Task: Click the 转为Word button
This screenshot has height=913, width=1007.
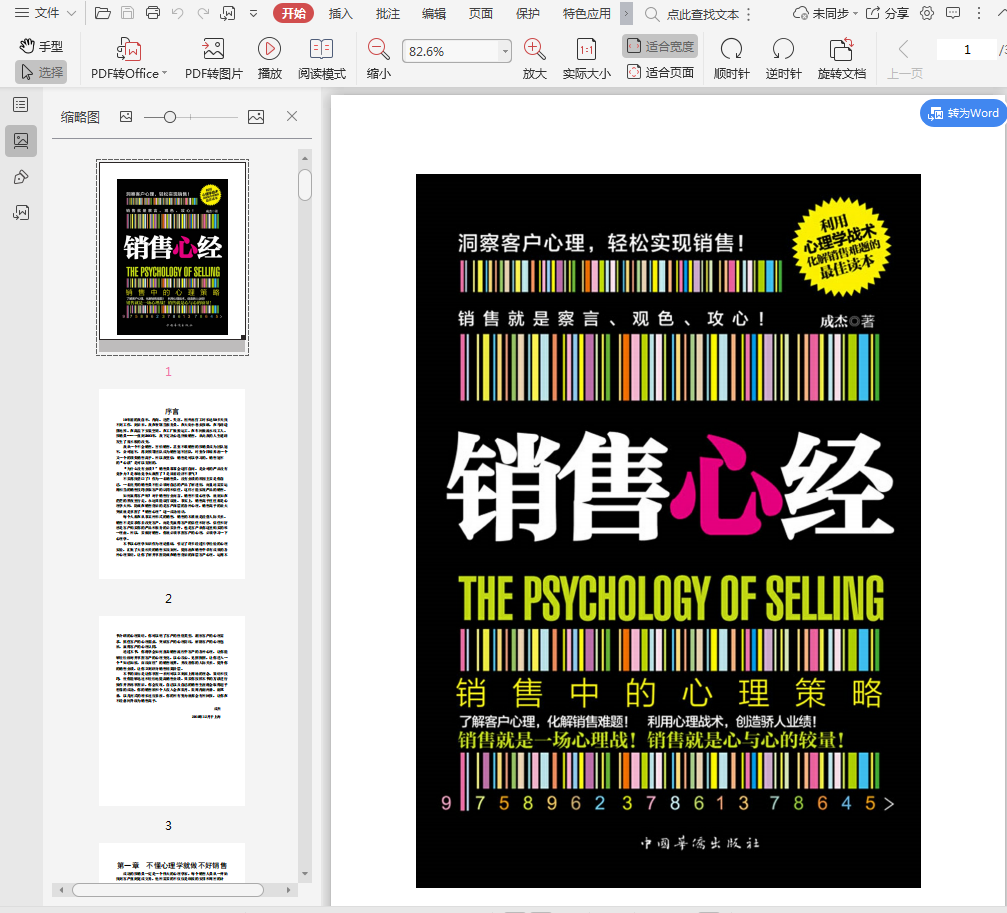Action: pyautogui.click(x=963, y=113)
